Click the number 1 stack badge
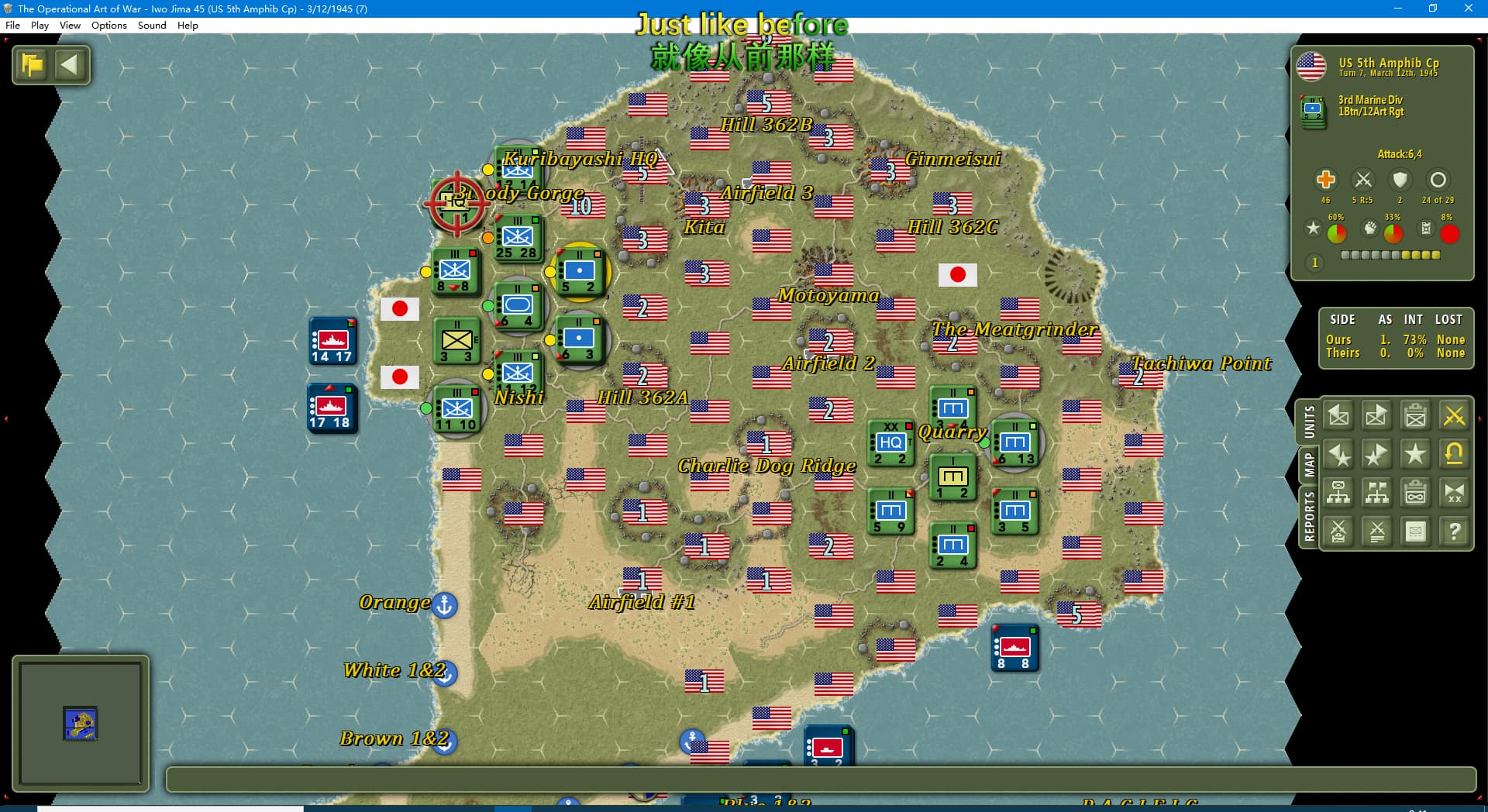 click(1314, 263)
